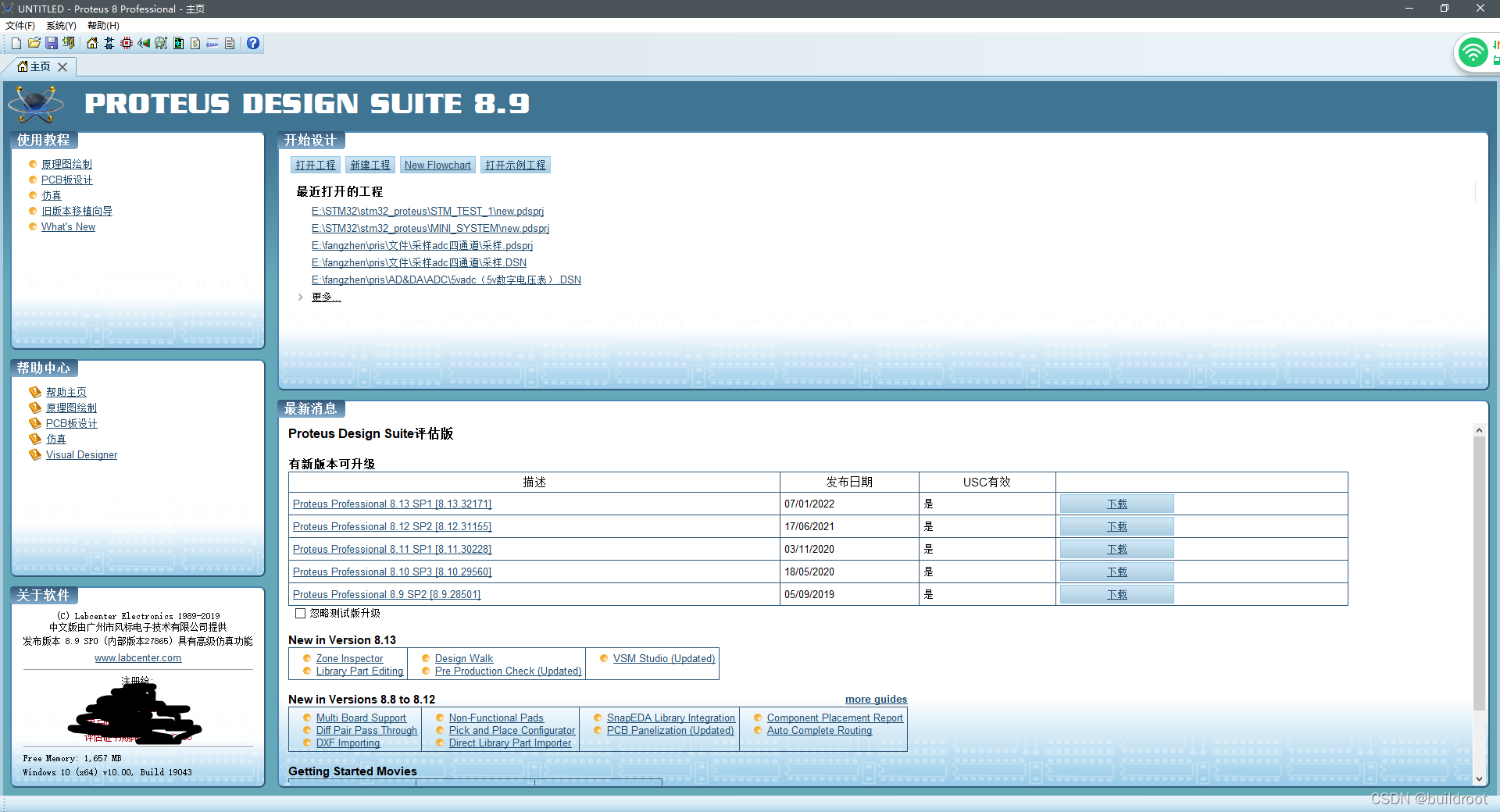Click the news panel scroll-down arrow

coord(1479,779)
